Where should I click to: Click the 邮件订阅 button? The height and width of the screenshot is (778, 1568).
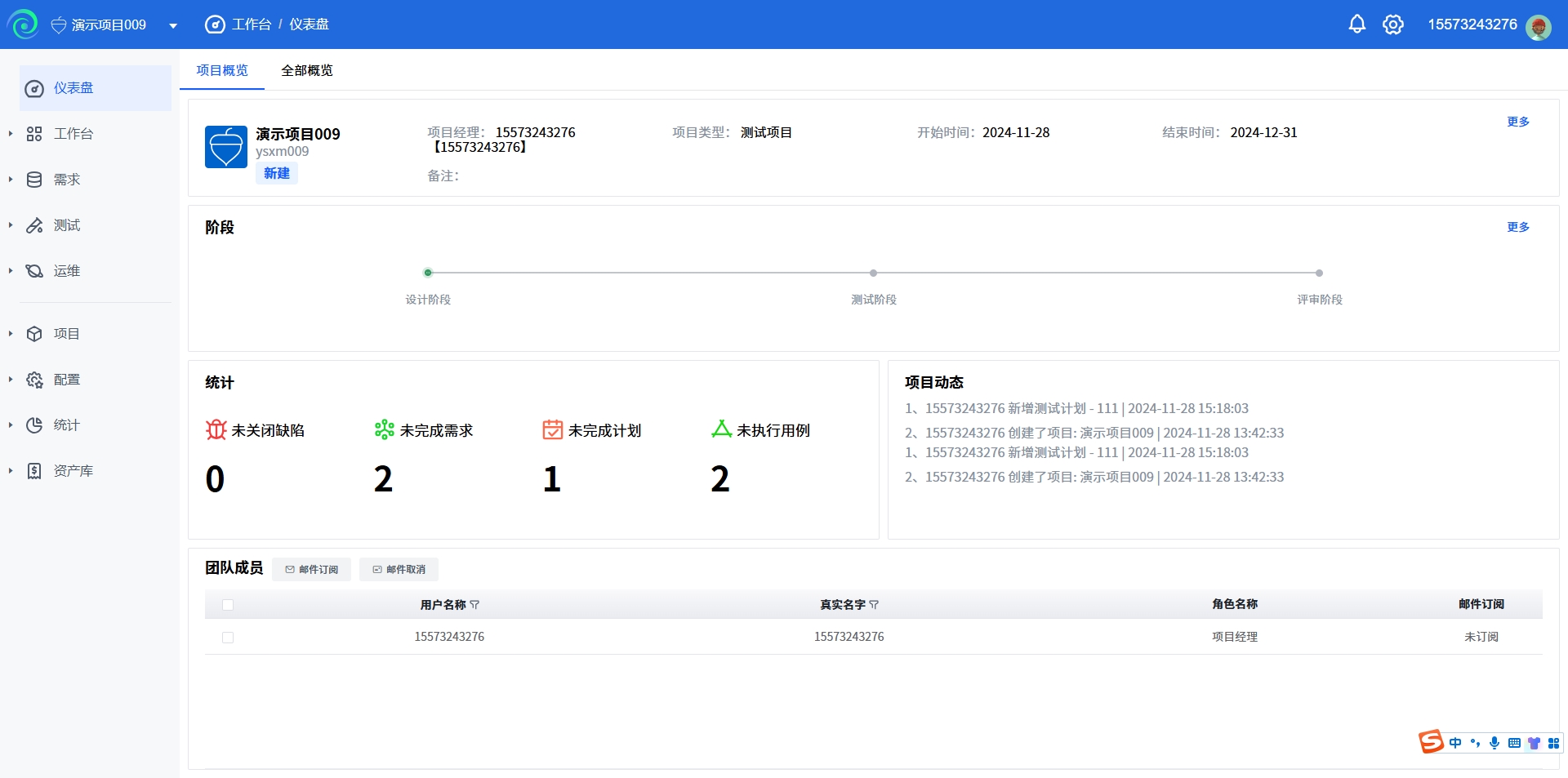pyautogui.click(x=311, y=570)
